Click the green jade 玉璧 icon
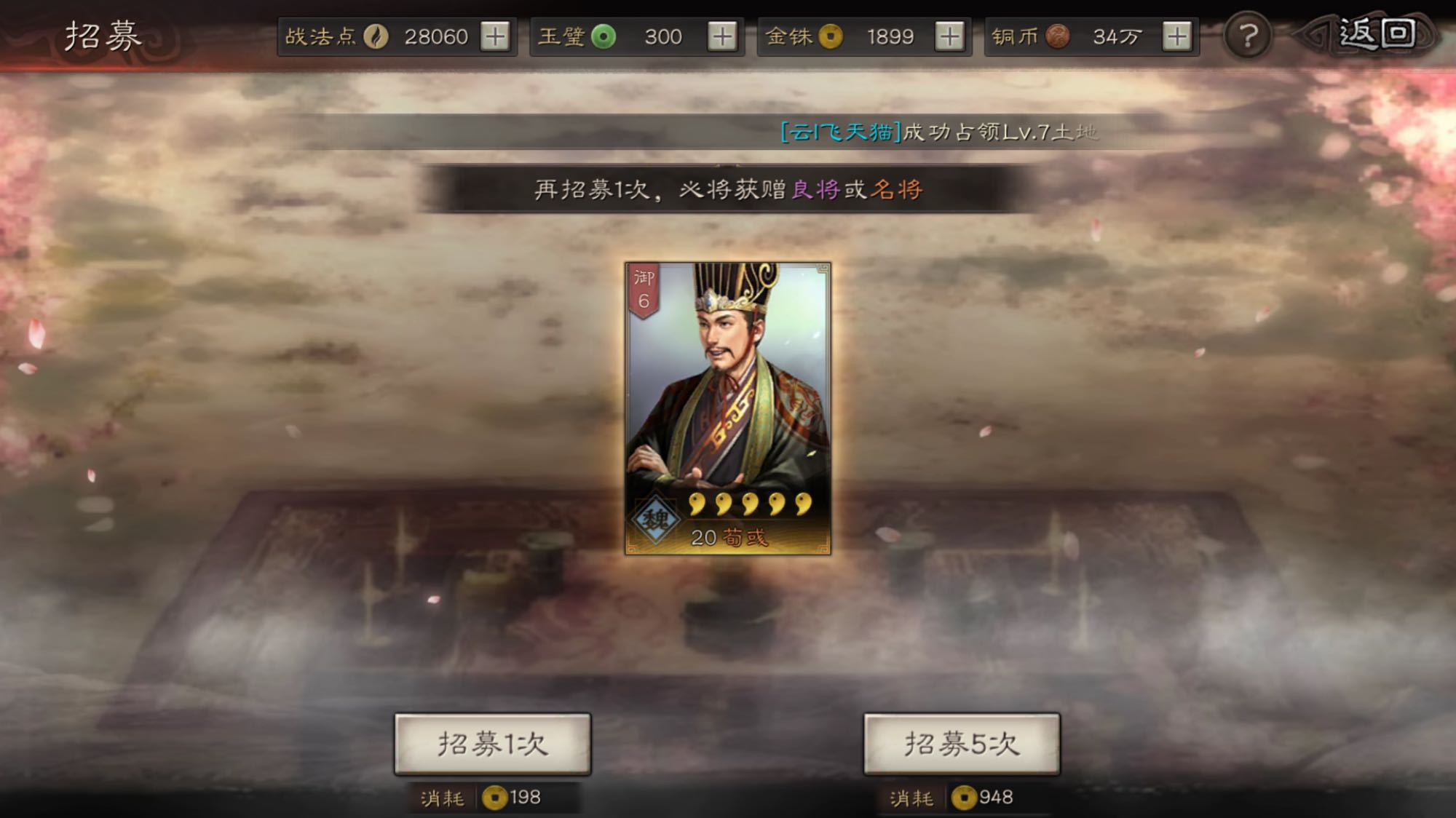Image resolution: width=1456 pixels, height=818 pixels. 603,36
